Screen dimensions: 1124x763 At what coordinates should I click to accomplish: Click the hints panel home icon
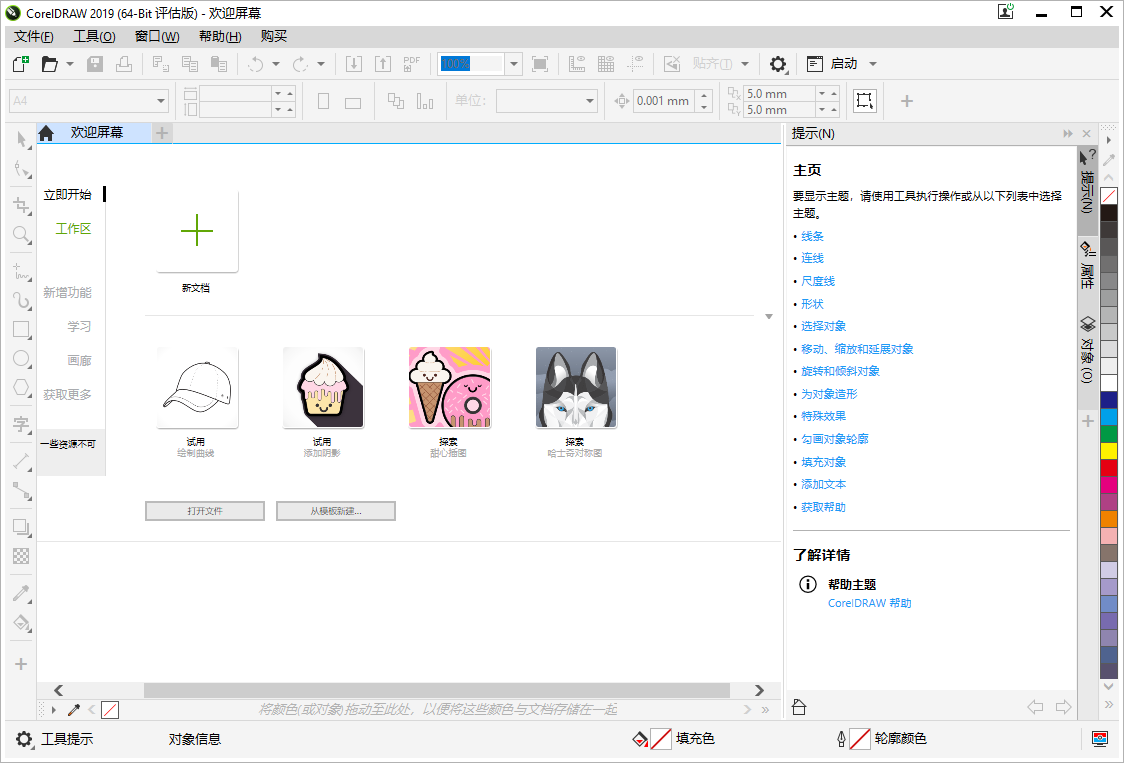[799, 708]
